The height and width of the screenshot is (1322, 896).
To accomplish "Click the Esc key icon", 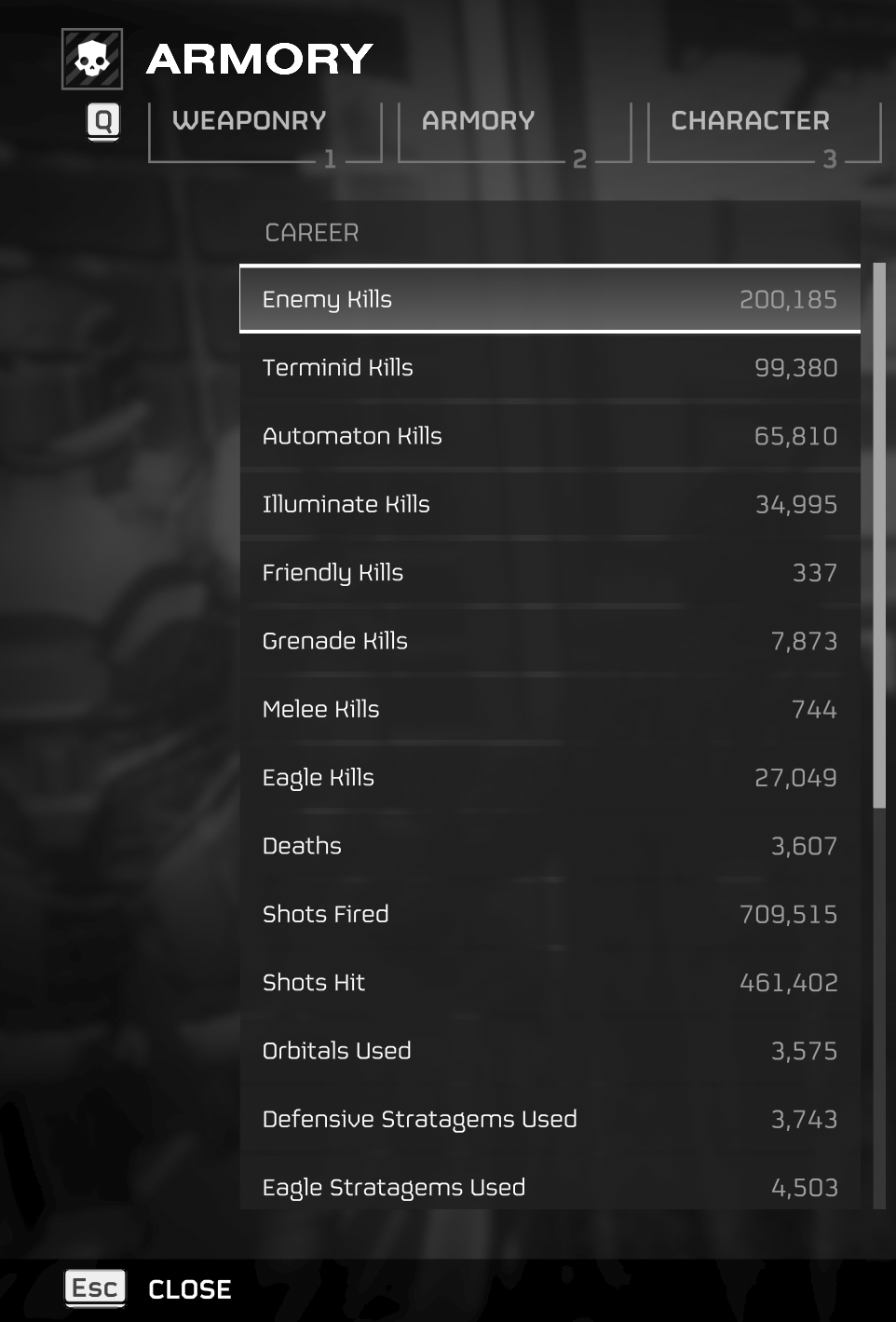I will click(95, 1288).
